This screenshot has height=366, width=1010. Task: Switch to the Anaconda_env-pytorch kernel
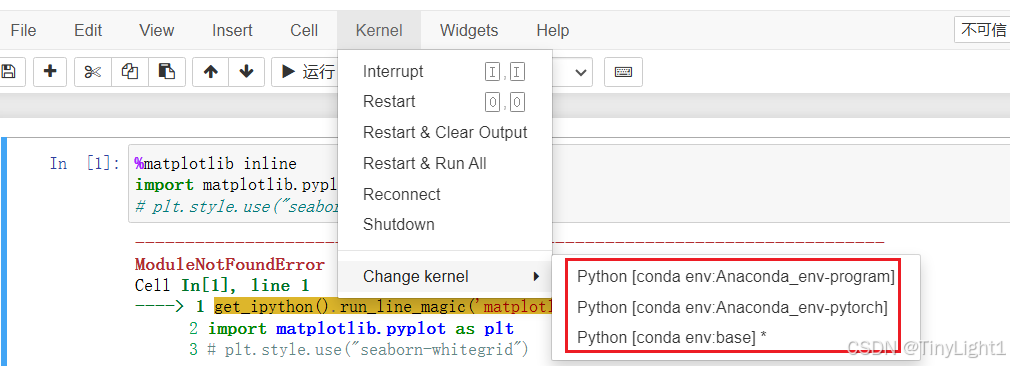(732, 307)
